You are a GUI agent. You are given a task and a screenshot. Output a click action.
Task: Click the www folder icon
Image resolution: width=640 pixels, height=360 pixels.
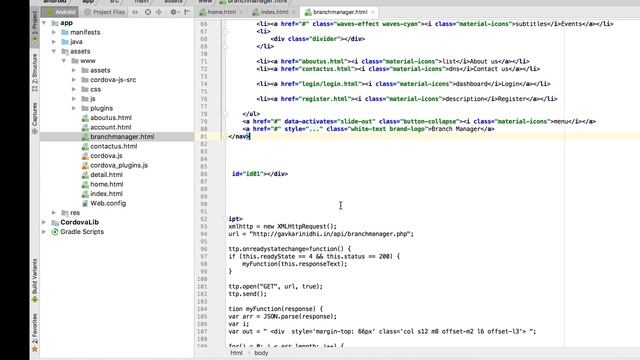click(x=75, y=61)
